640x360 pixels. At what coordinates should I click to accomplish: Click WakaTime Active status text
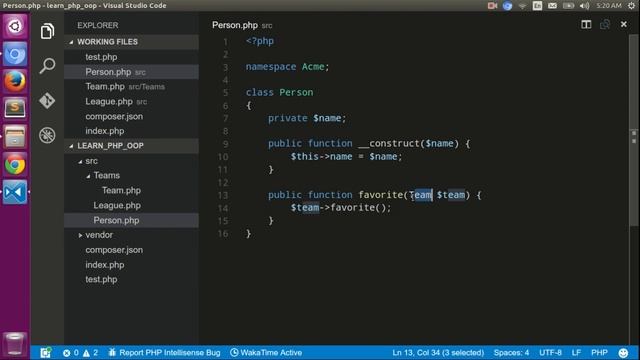[x=271, y=353]
